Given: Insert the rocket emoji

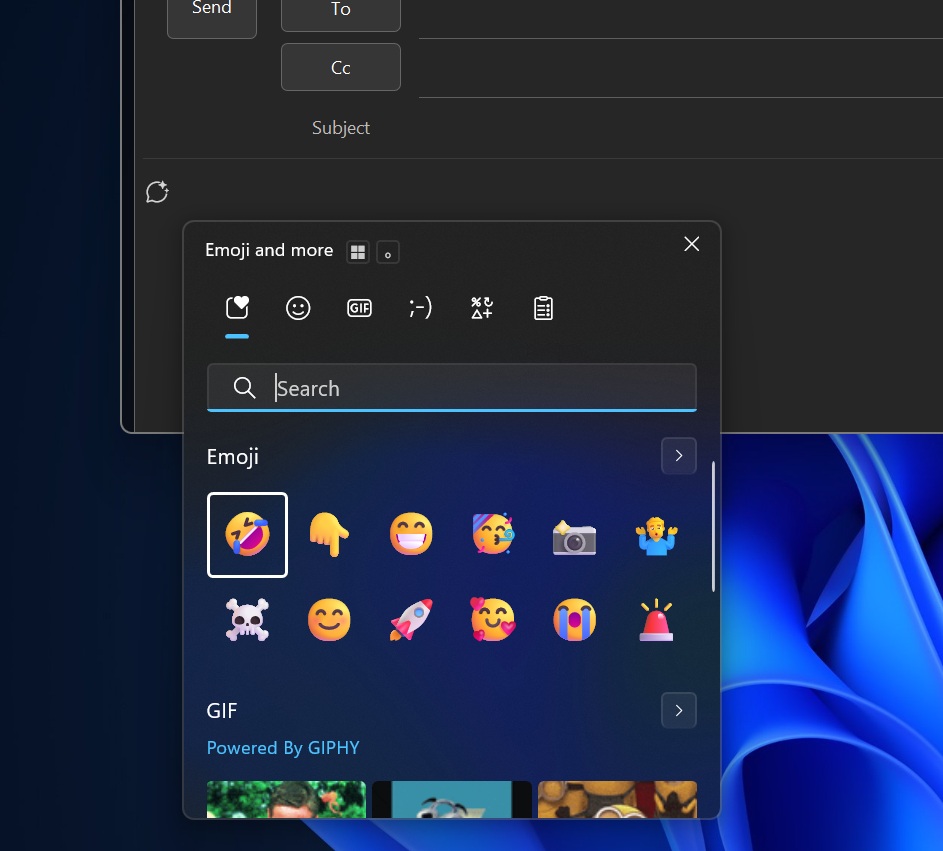Looking at the screenshot, I should click(x=411, y=619).
